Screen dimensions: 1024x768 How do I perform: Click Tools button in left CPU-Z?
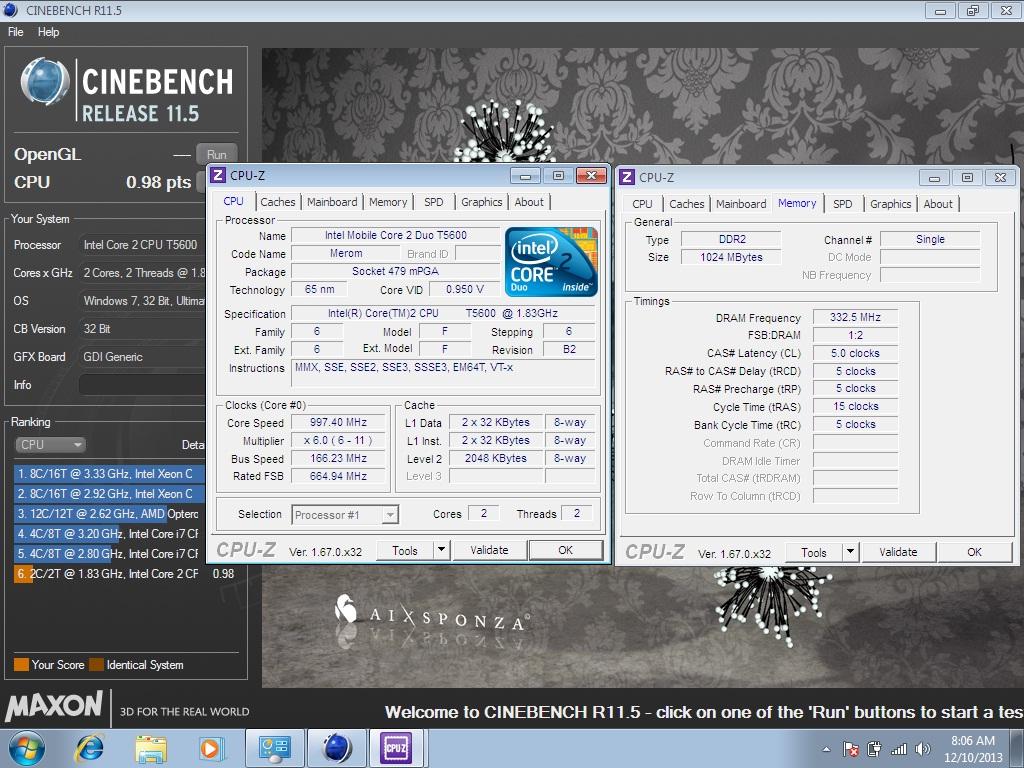pyautogui.click(x=405, y=551)
